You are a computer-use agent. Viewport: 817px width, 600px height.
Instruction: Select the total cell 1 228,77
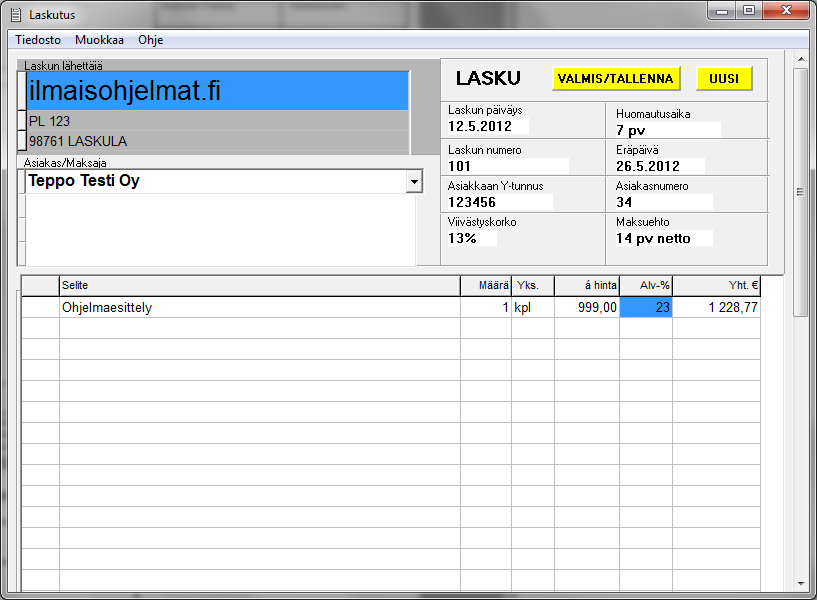[716, 307]
